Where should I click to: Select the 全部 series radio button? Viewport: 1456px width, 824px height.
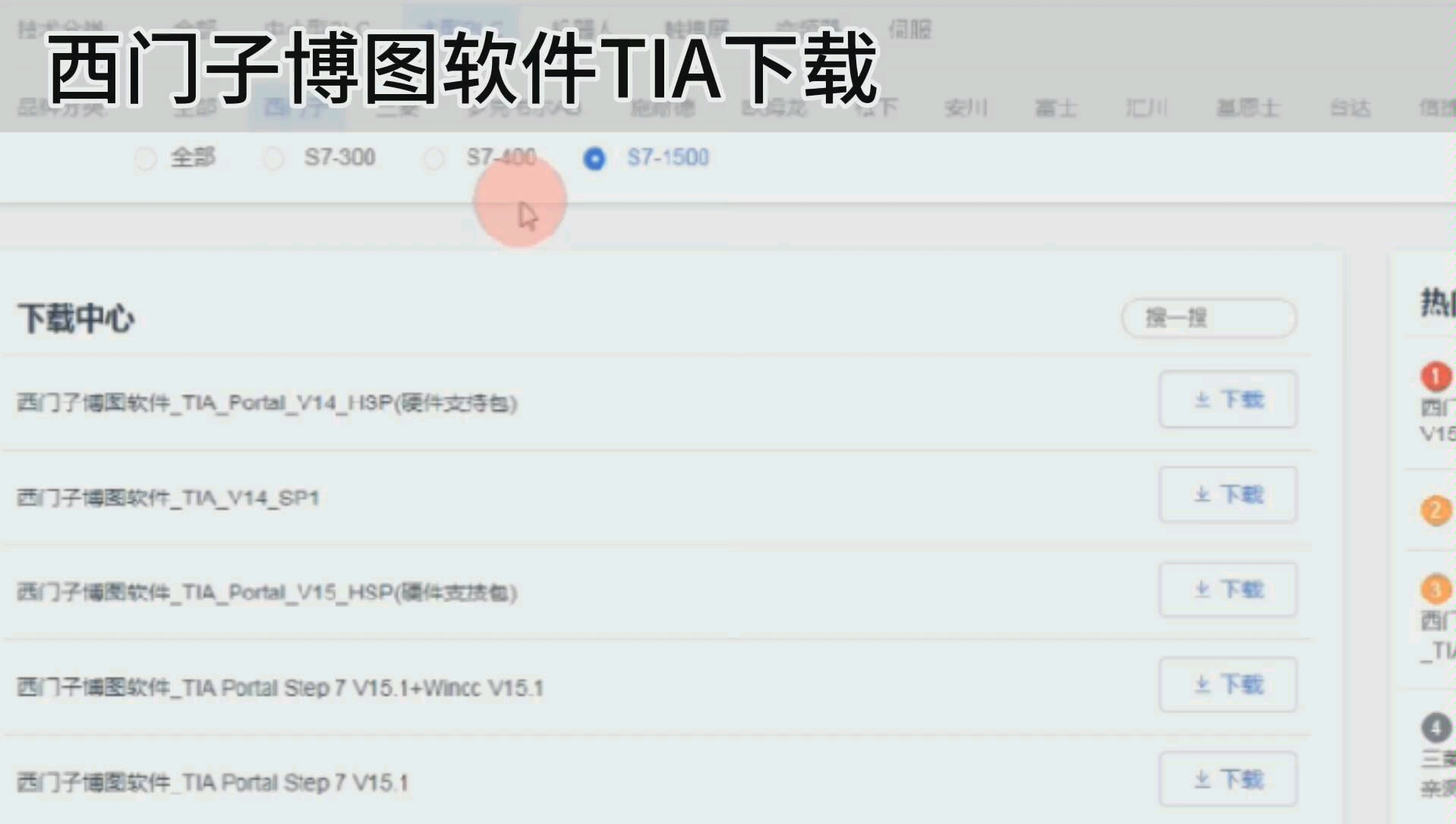[146, 159]
